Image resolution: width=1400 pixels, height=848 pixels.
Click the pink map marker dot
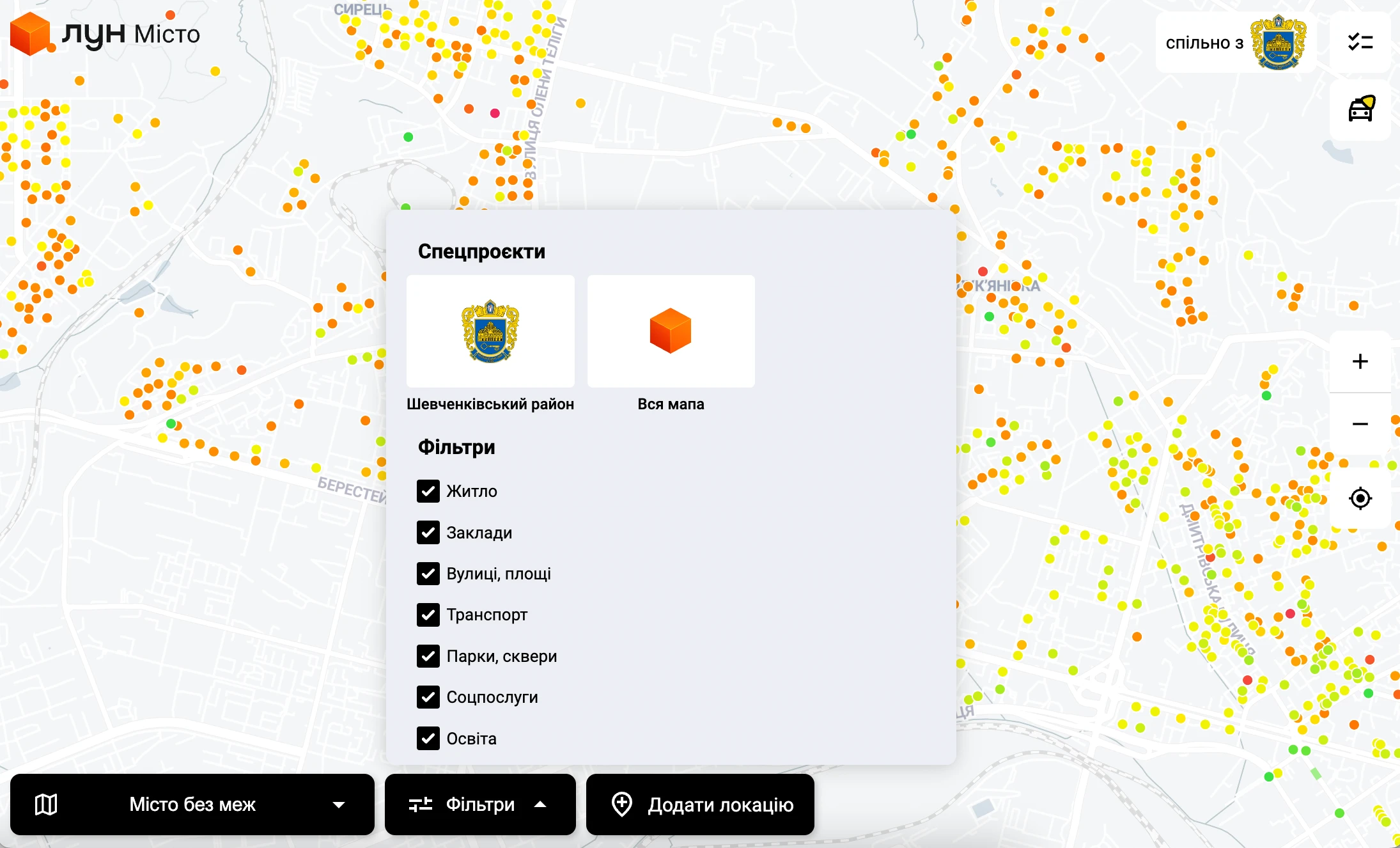click(495, 113)
